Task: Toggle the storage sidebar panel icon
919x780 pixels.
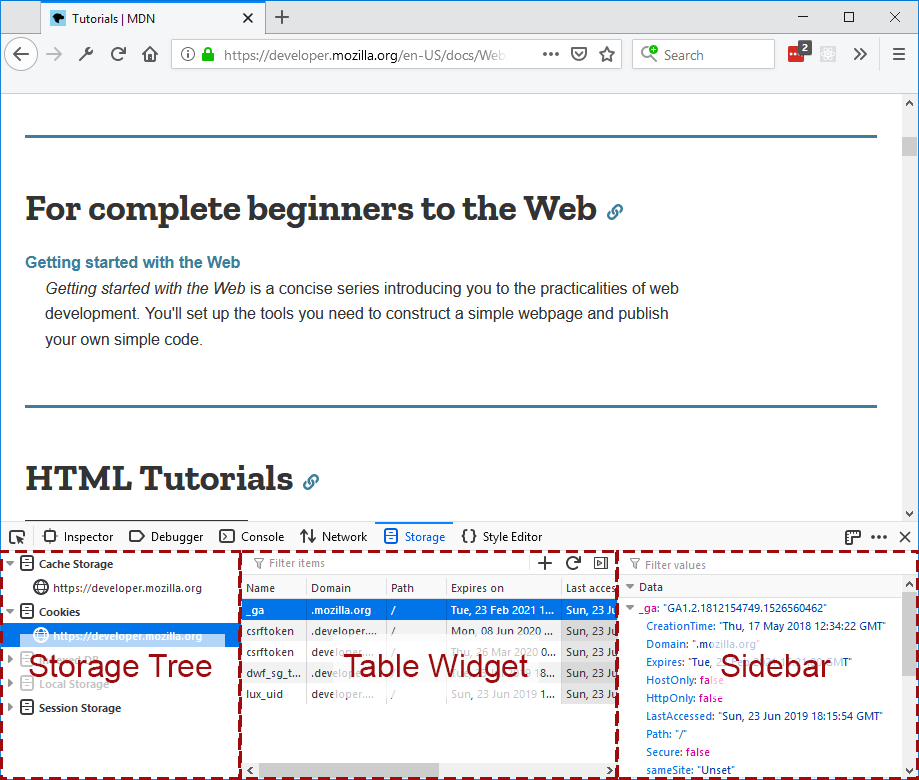Action: click(x=601, y=563)
